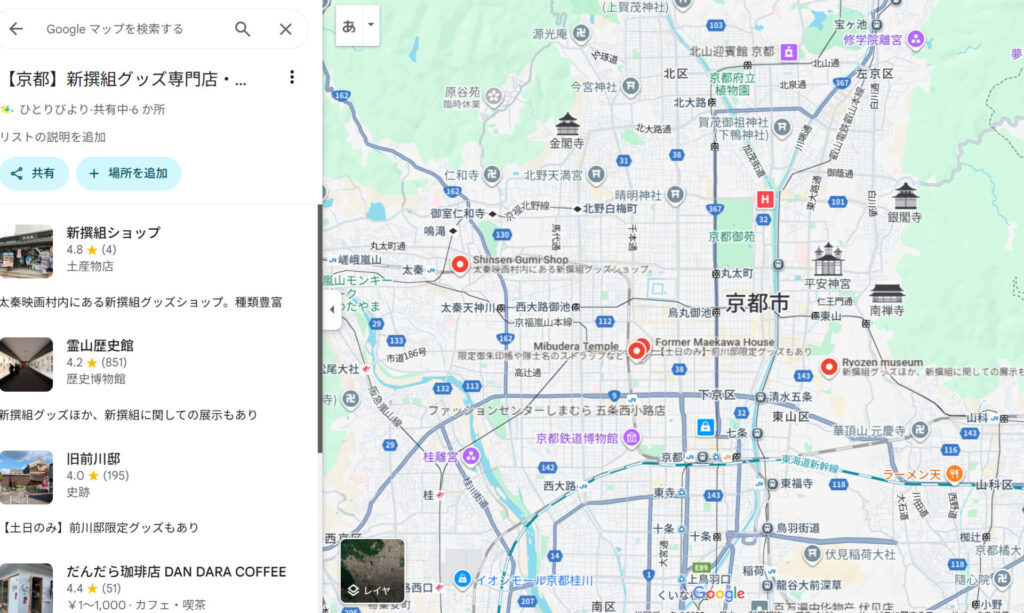Click the ラーメン天 restaurant marker
This screenshot has height=613, width=1024.
tap(954, 474)
